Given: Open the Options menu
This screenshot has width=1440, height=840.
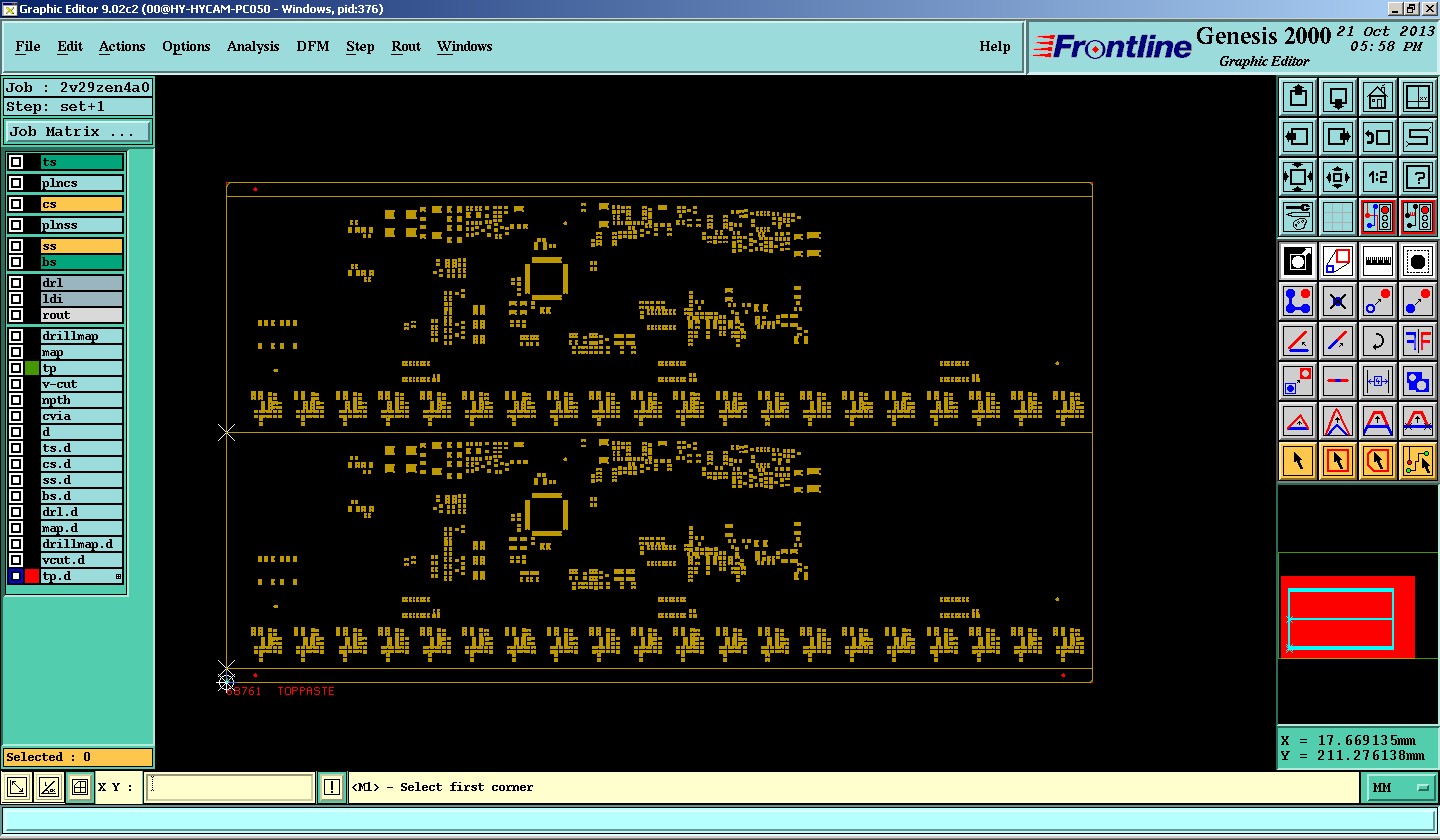Looking at the screenshot, I should 186,46.
